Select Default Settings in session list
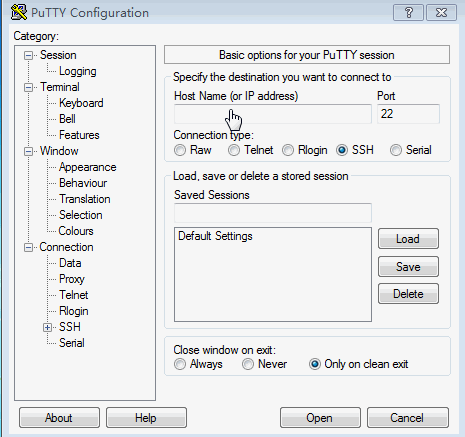 [215, 236]
